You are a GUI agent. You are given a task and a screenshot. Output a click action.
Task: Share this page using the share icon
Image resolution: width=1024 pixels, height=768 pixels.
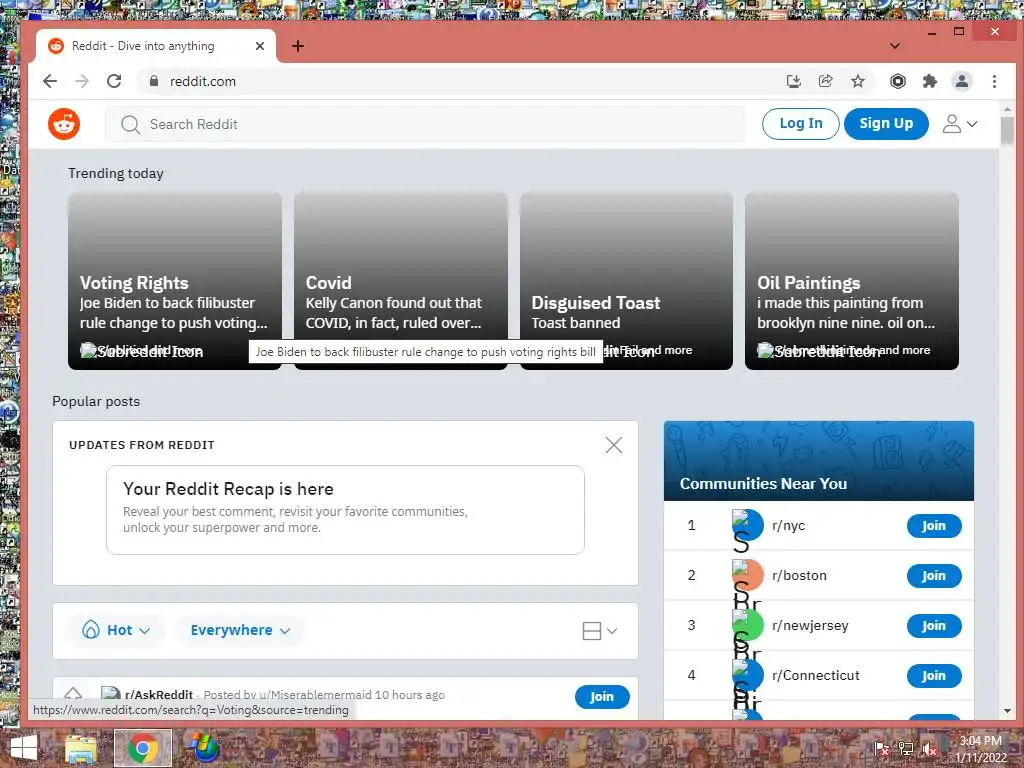point(825,81)
